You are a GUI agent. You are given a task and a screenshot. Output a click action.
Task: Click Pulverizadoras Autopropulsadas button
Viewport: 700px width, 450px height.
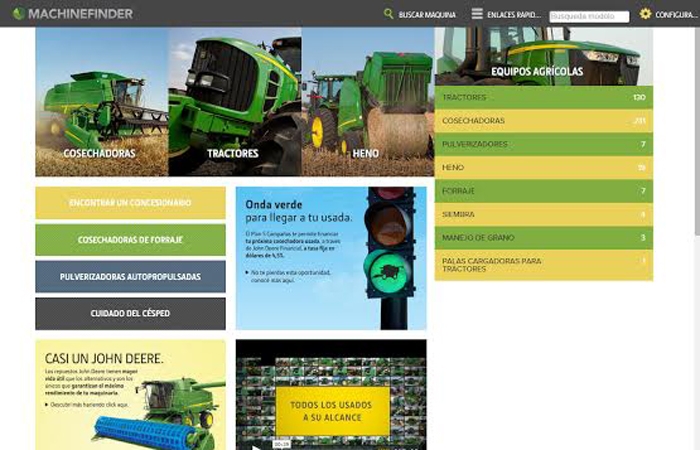tap(130, 277)
